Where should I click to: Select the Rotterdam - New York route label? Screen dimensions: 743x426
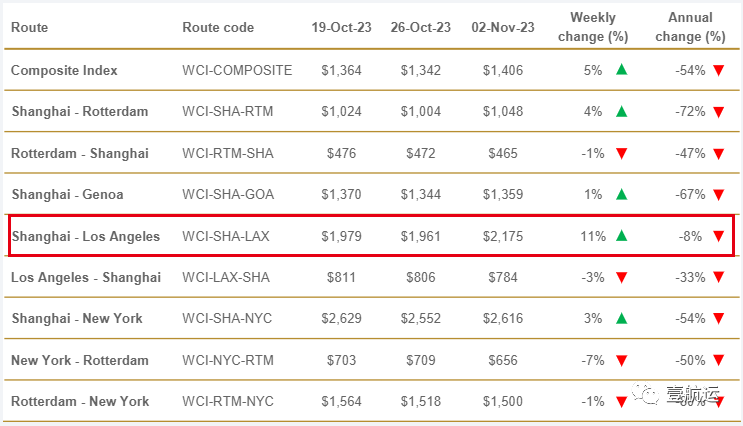[x=80, y=401]
